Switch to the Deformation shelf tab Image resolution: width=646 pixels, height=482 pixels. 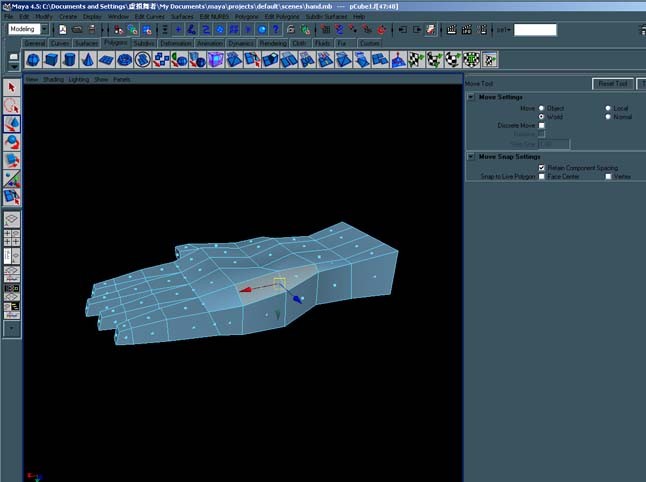(x=176, y=43)
